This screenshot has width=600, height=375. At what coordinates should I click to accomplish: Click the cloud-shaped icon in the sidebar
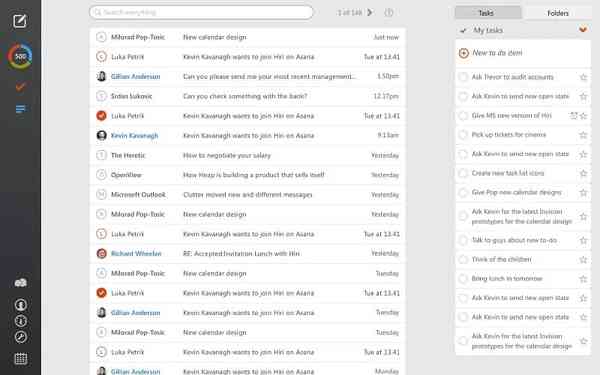point(20,283)
